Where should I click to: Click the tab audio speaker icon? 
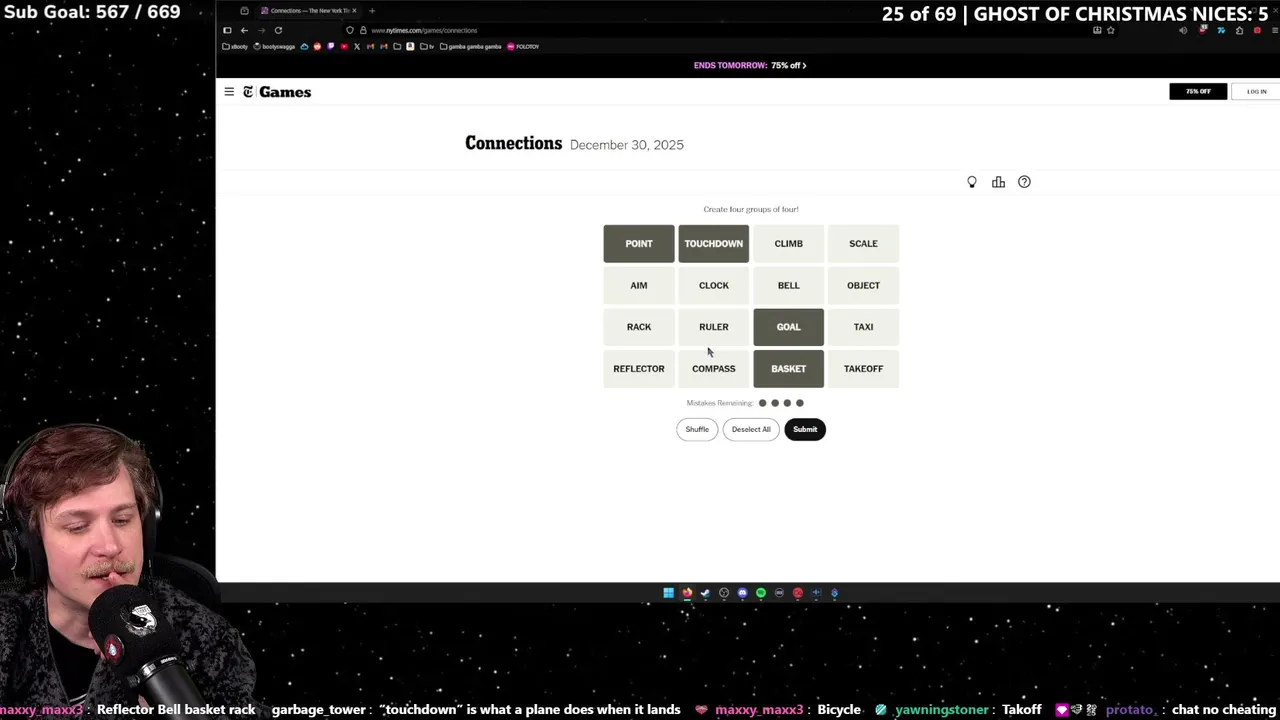(1183, 30)
